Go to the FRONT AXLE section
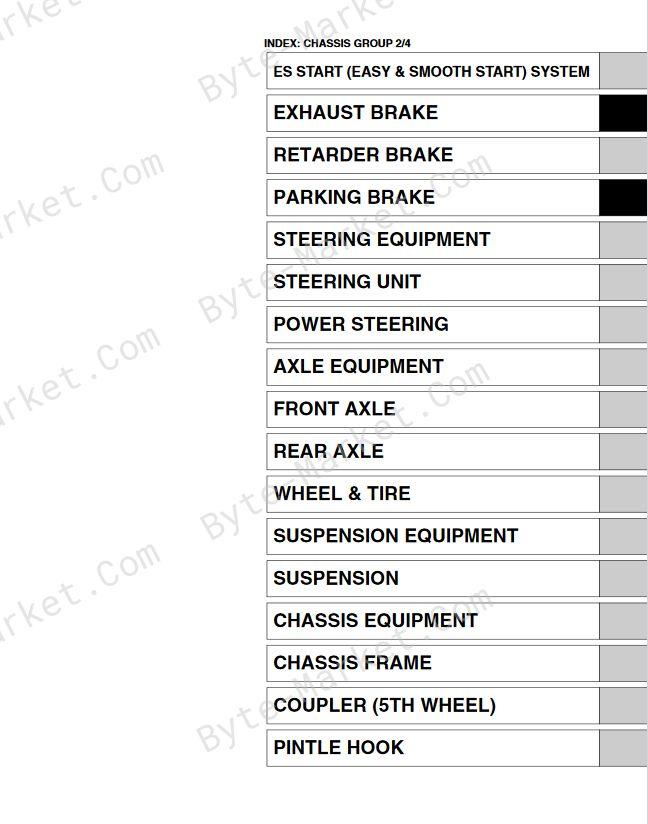Screen dimensions: 648x824 click(x=433, y=409)
